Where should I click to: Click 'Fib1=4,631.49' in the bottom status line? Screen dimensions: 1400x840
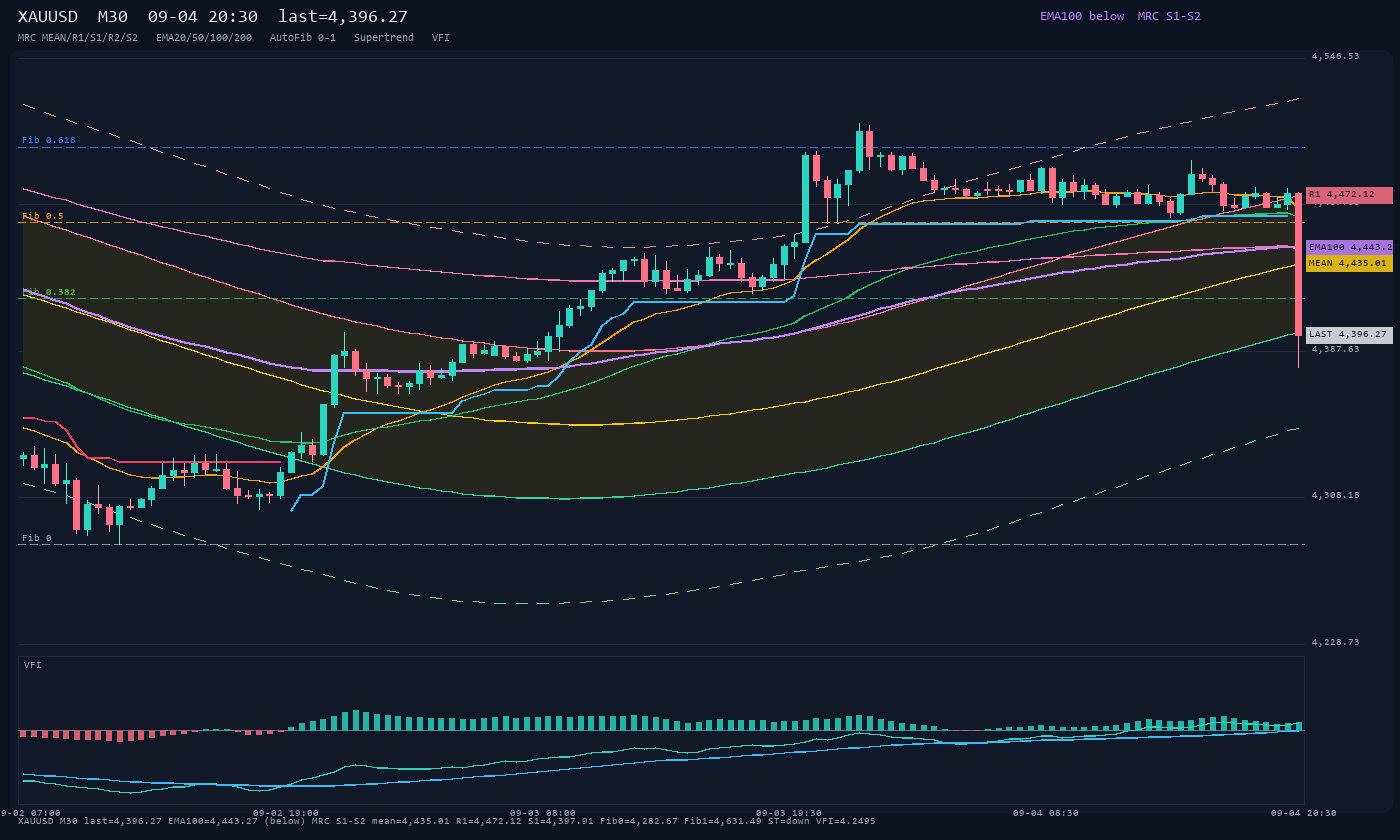coord(723,821)
